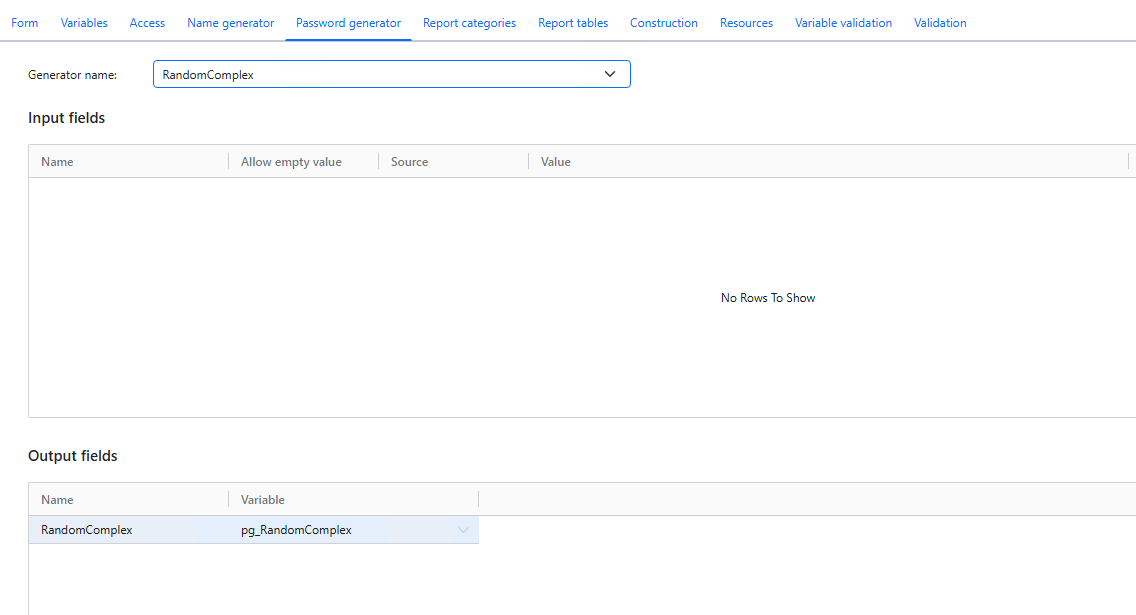This screenshot has width=1136, height=615.
Task: Select the Password generator tab
Action: click(348, 23)
